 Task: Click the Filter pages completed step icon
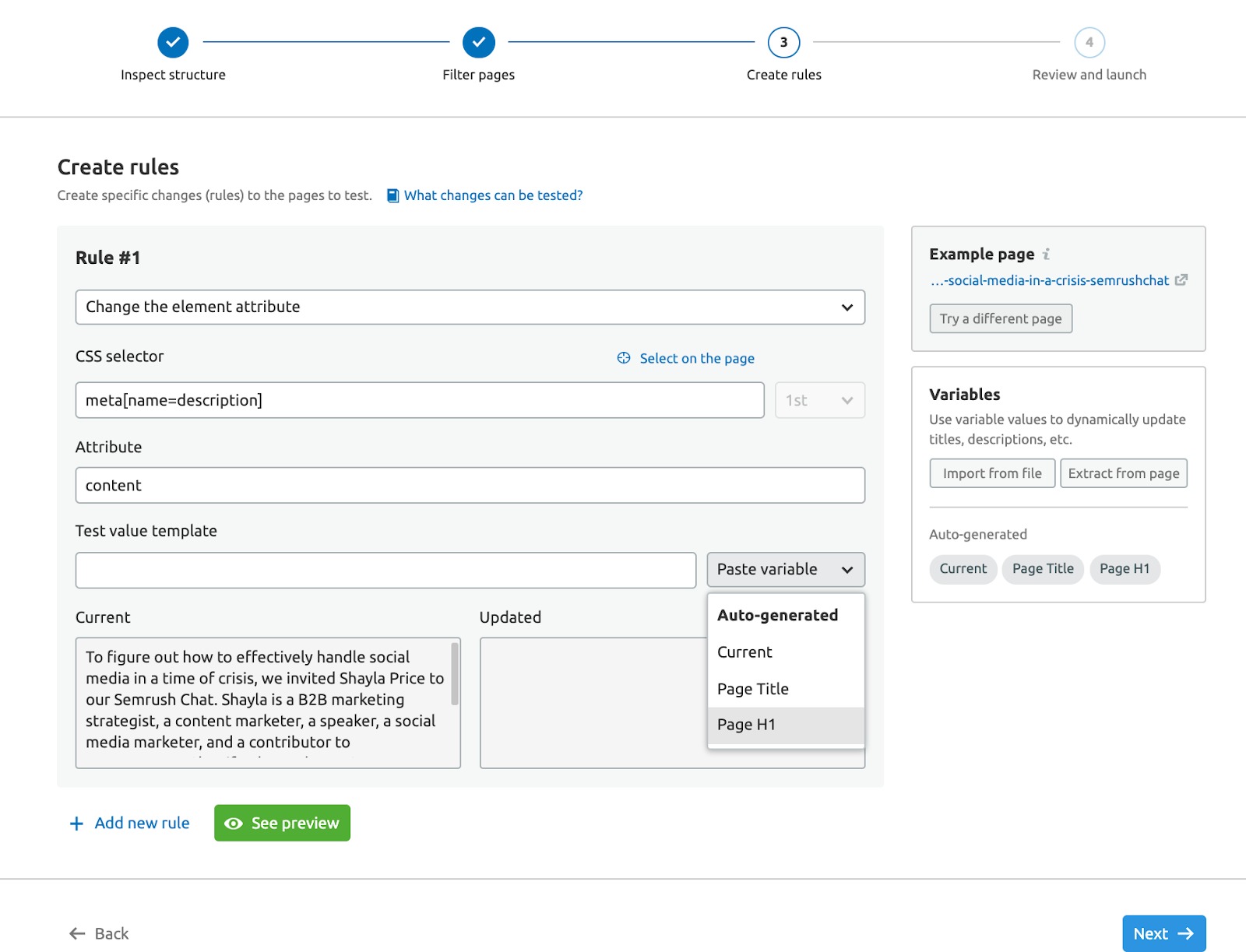479,42
